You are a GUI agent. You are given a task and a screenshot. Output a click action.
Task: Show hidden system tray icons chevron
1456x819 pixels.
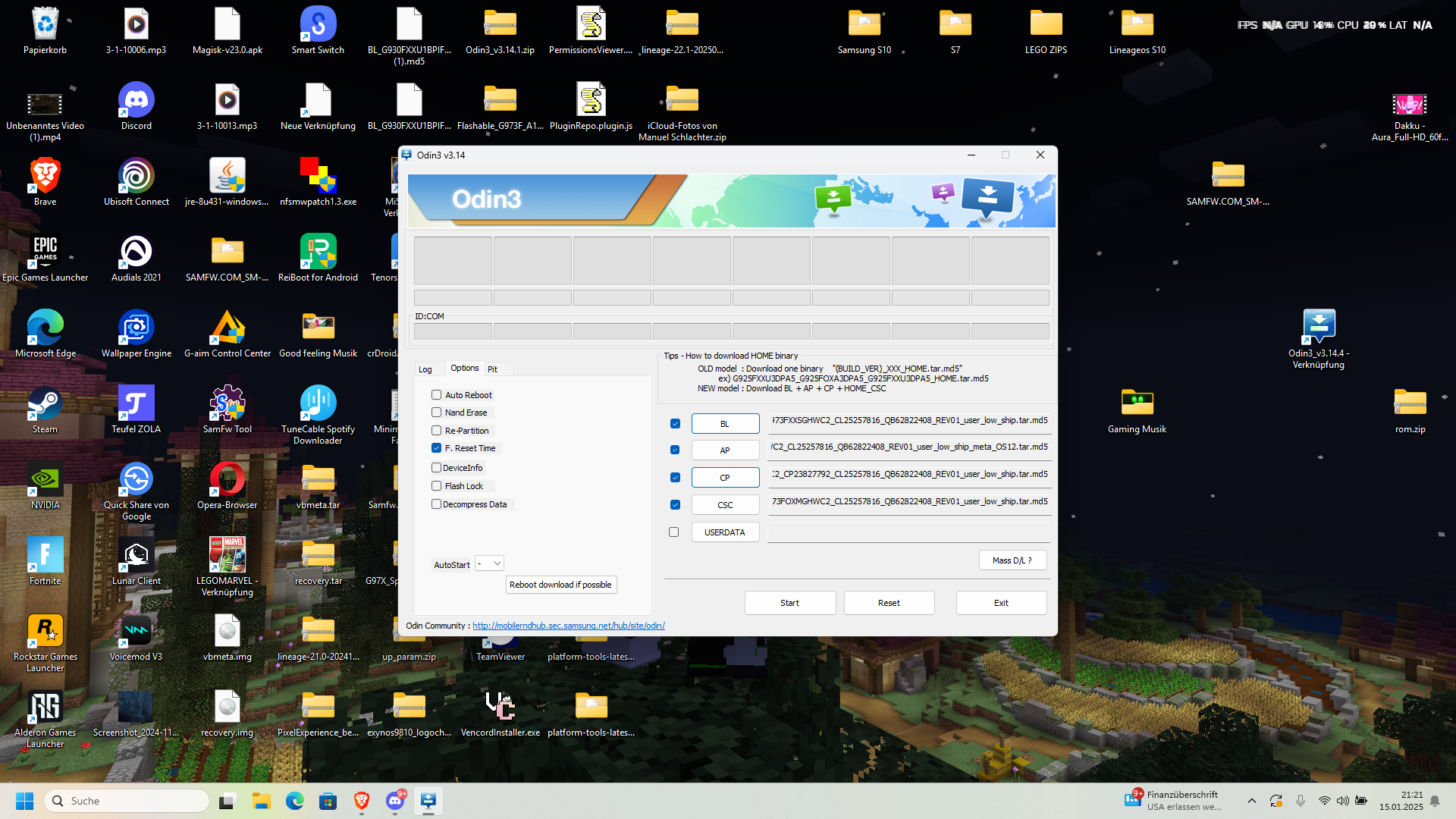[1252, 801]
